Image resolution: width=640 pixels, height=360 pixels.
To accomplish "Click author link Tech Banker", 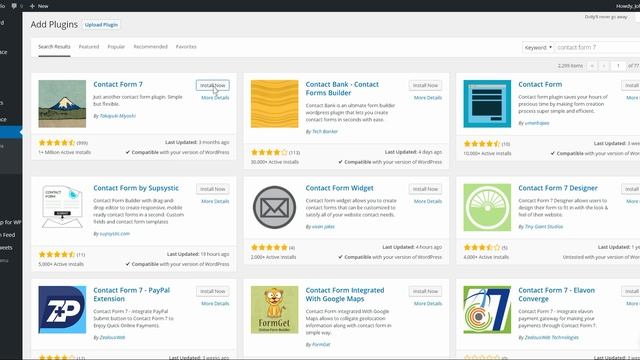I will [x=325, y=132].
